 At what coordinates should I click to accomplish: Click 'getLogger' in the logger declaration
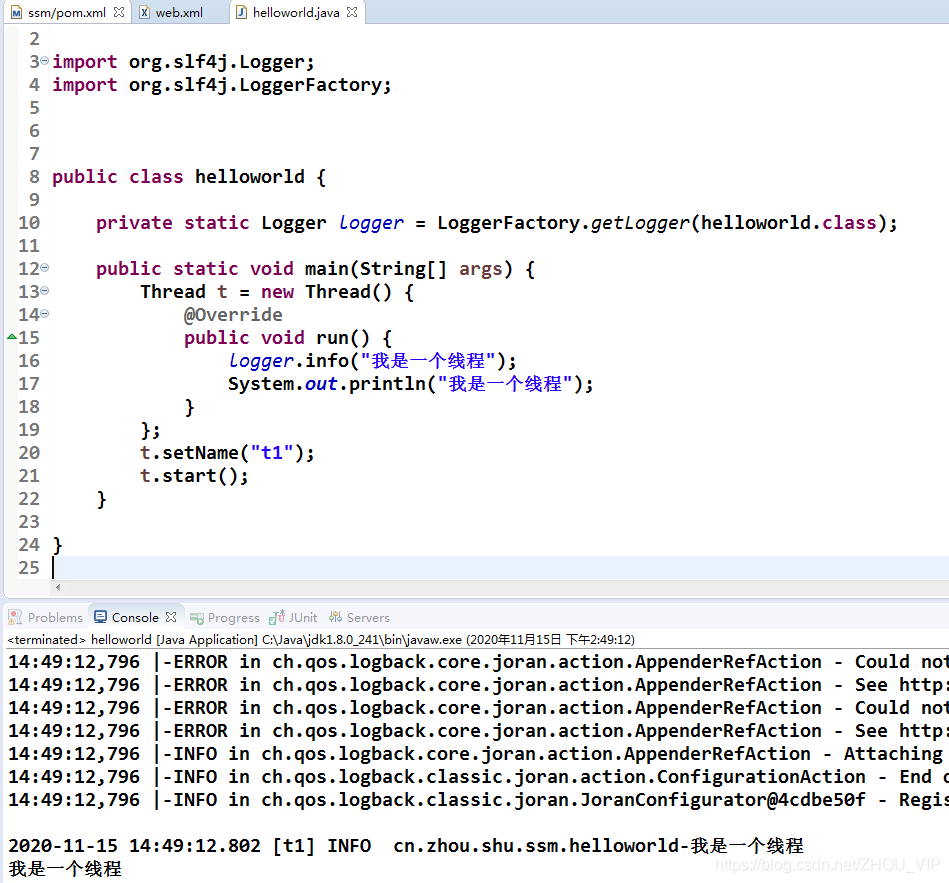point(640,222)
